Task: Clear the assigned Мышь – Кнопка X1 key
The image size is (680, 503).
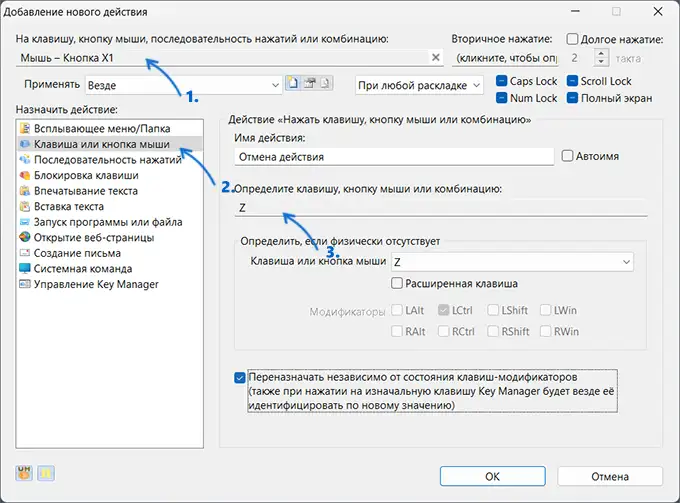Action: pos(436,57)
